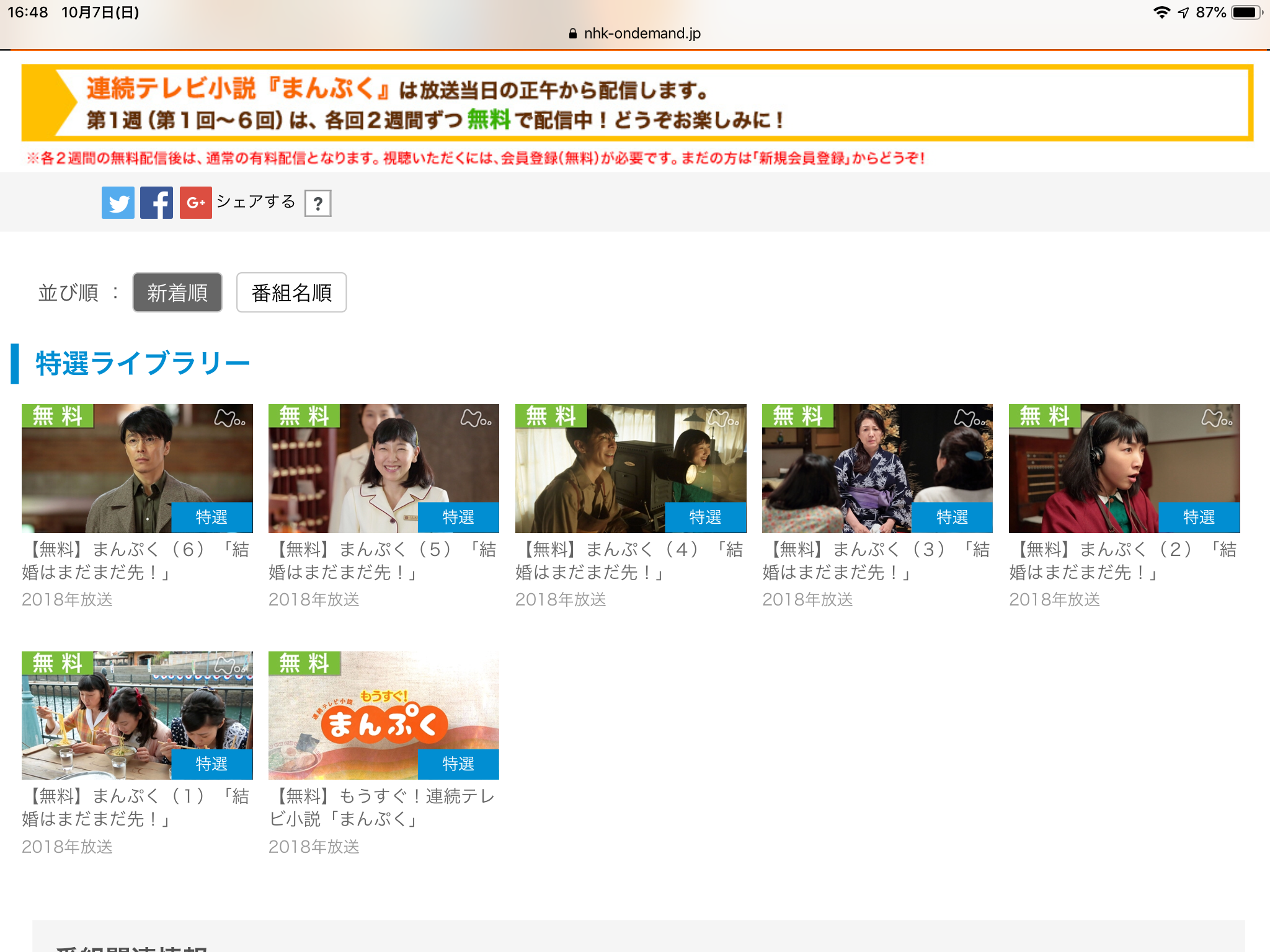Open もうすぐ！まんぷく preview thumbnail
1270x952 pixels.
point(384,715)
